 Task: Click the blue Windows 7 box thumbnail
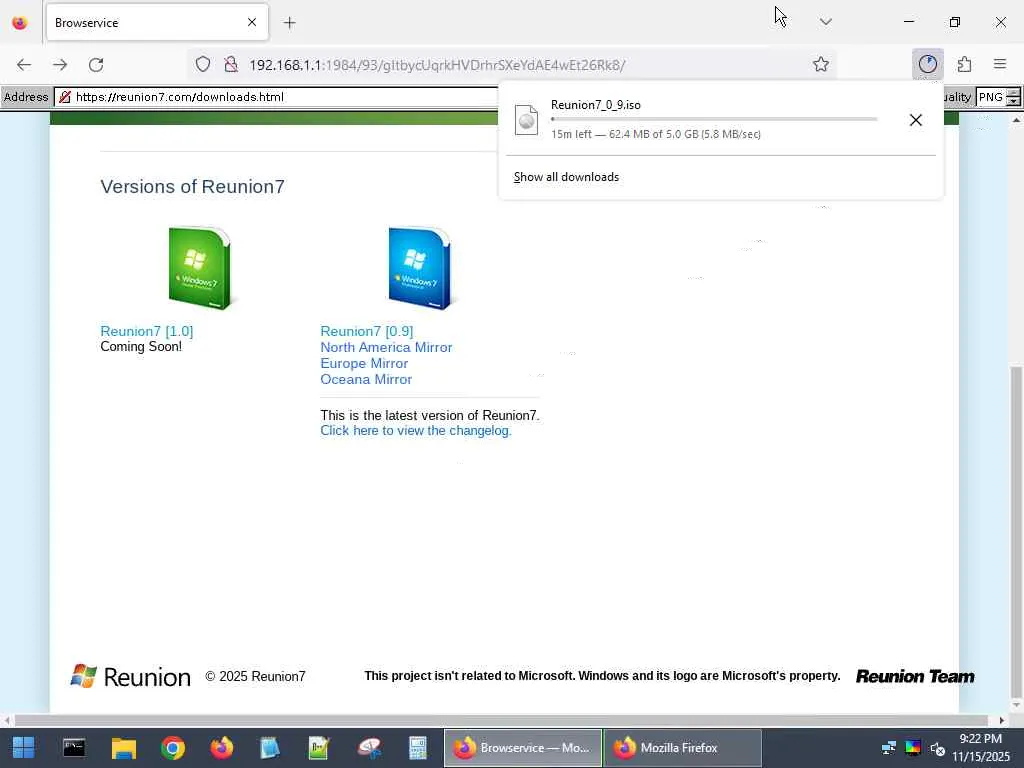(x=420, y=268)
